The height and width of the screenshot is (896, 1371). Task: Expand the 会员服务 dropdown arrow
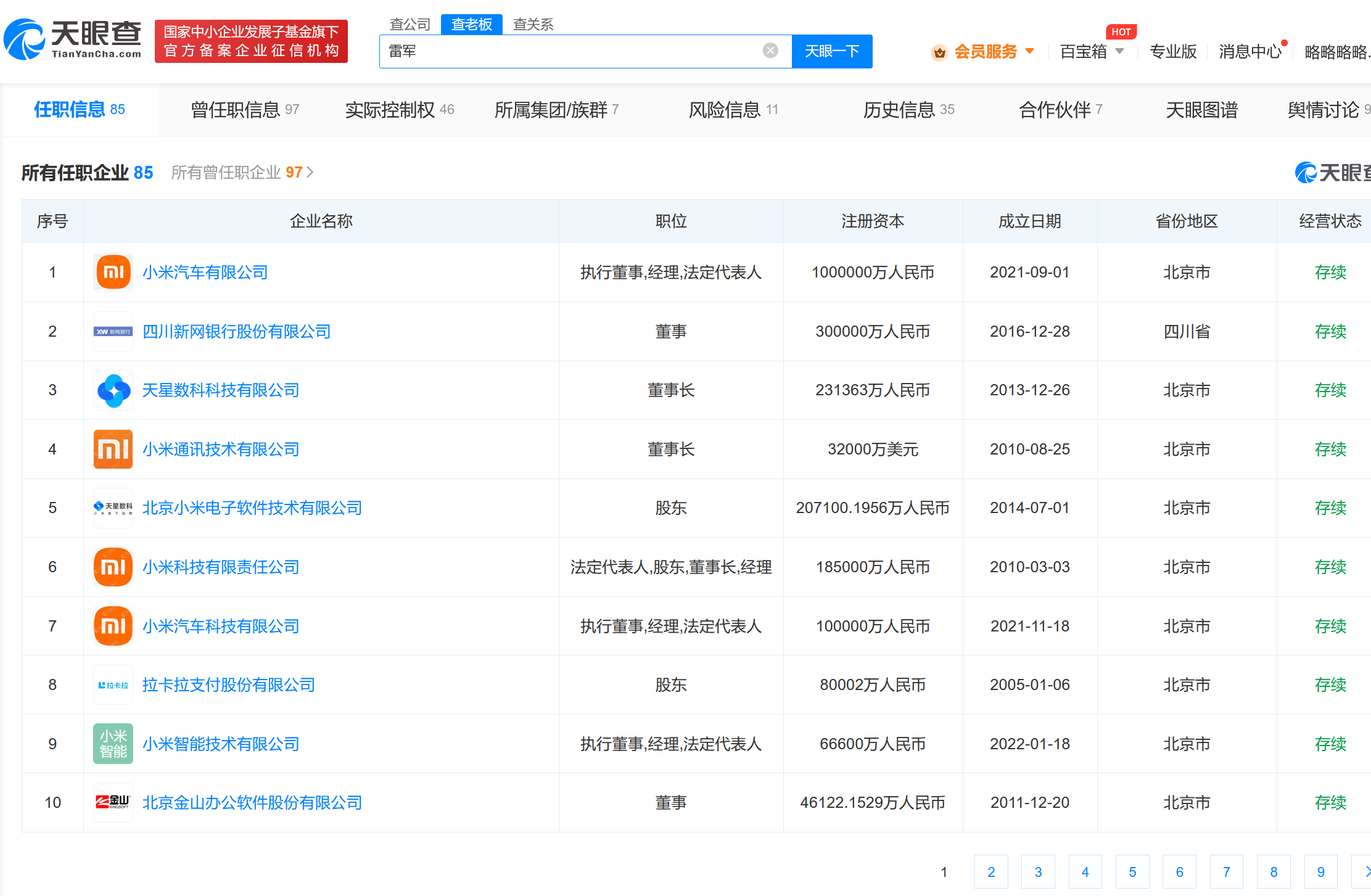1029,51
